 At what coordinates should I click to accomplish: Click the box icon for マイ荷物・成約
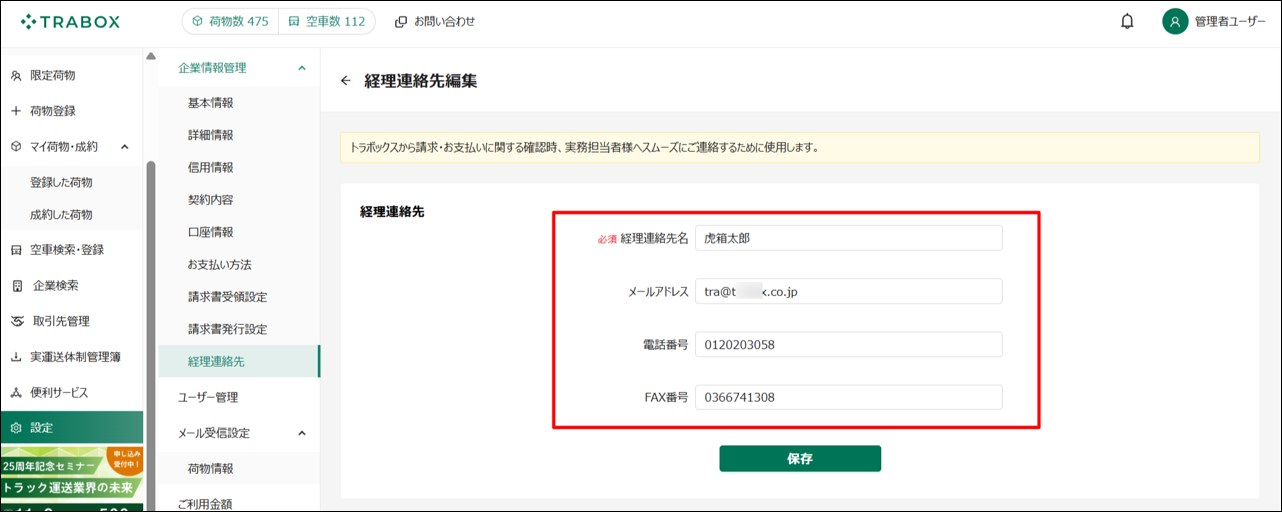pyautogui.click(x=16, y=147)
